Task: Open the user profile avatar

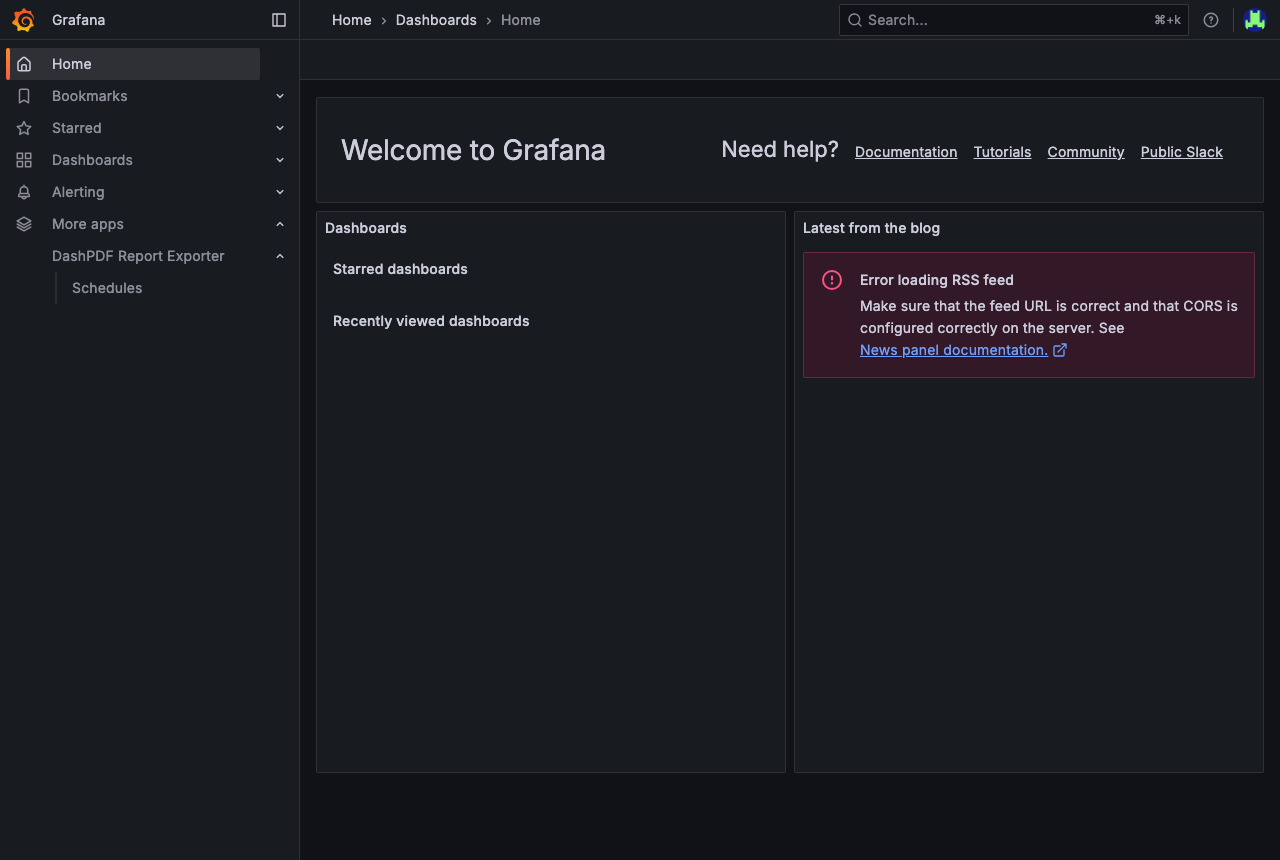Action: [1255, 20]
